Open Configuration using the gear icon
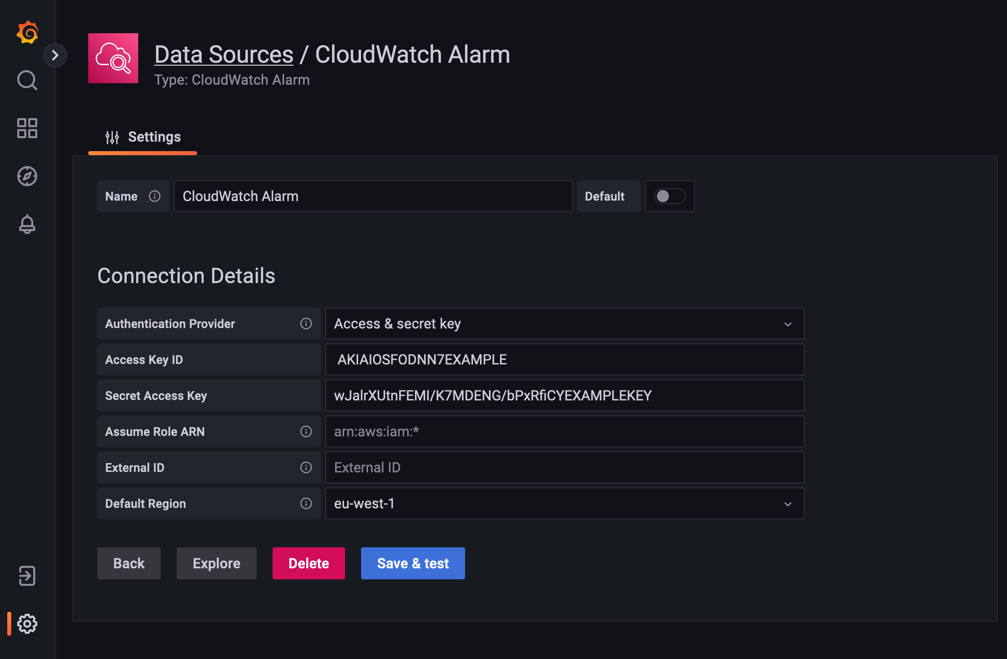 point(26,623)
